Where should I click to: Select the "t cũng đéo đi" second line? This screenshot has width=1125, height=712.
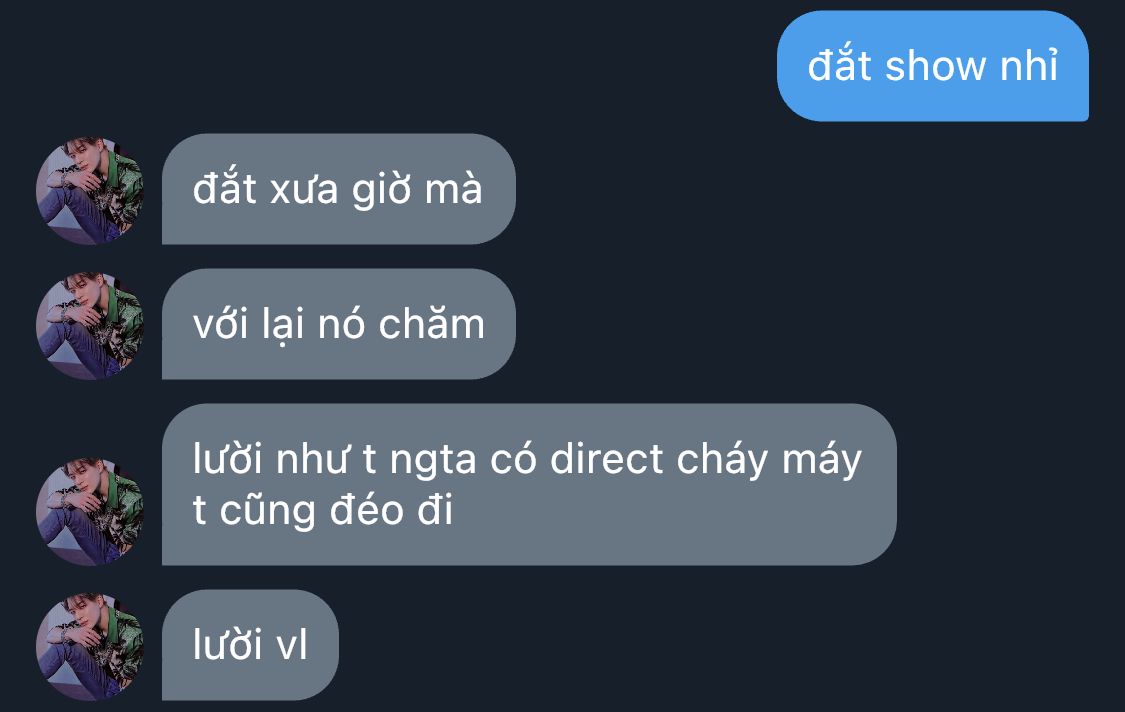point(323,510)
